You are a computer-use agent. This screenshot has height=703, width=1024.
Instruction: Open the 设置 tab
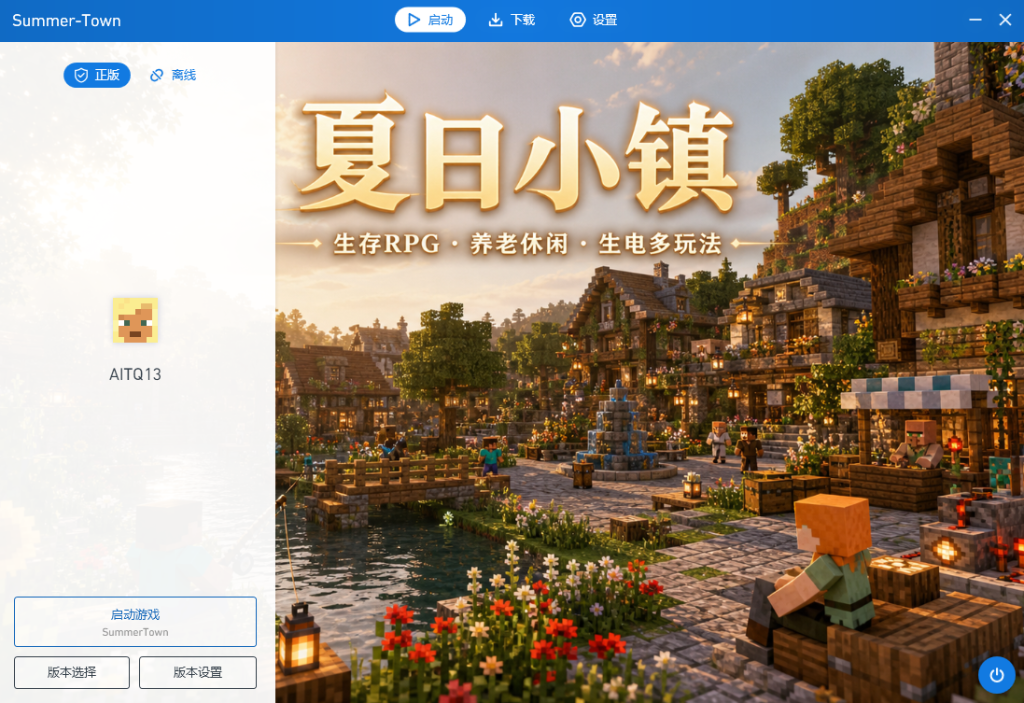coord(594,20)
